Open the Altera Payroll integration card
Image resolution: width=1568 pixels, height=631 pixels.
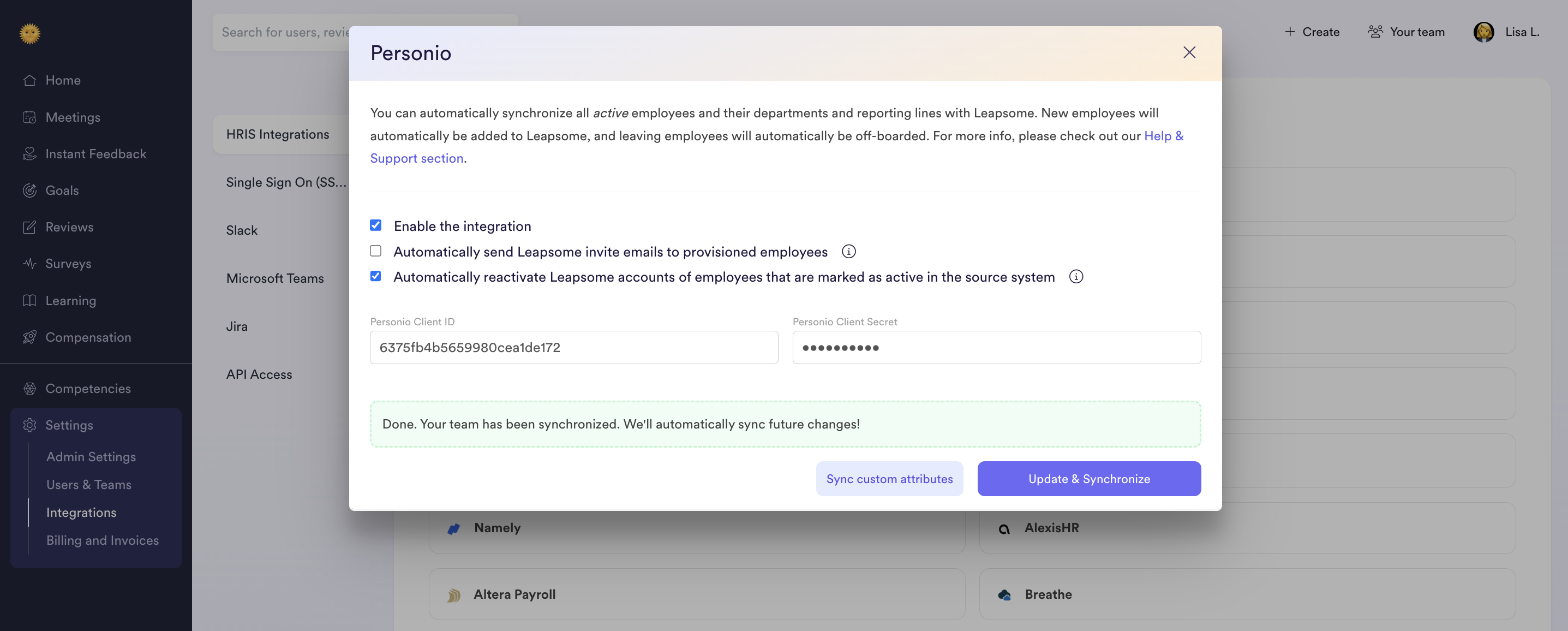click(x=696, y=594)
